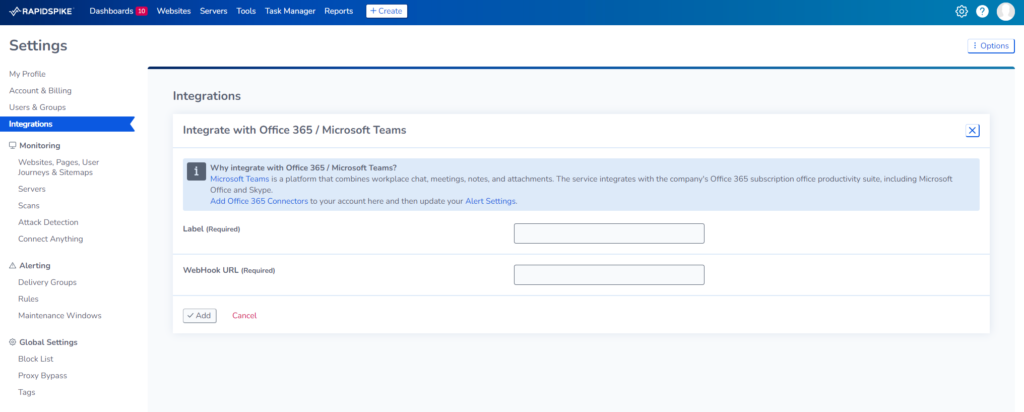Open Websites menu
Viewport: 1024px width, 412px height.
tap(174, 11)
